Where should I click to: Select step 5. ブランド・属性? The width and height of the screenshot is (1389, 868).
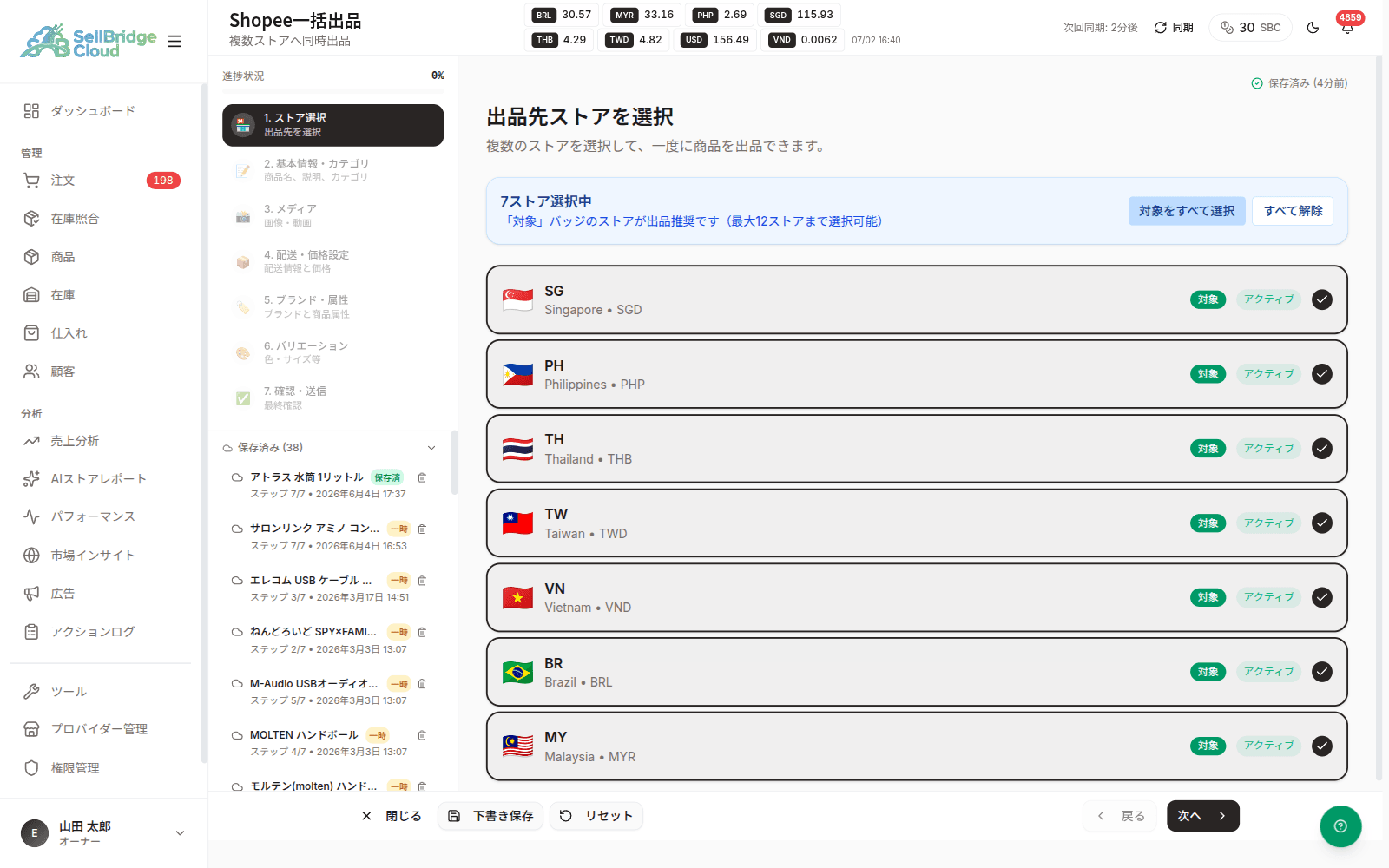click(x=333, y=306)
